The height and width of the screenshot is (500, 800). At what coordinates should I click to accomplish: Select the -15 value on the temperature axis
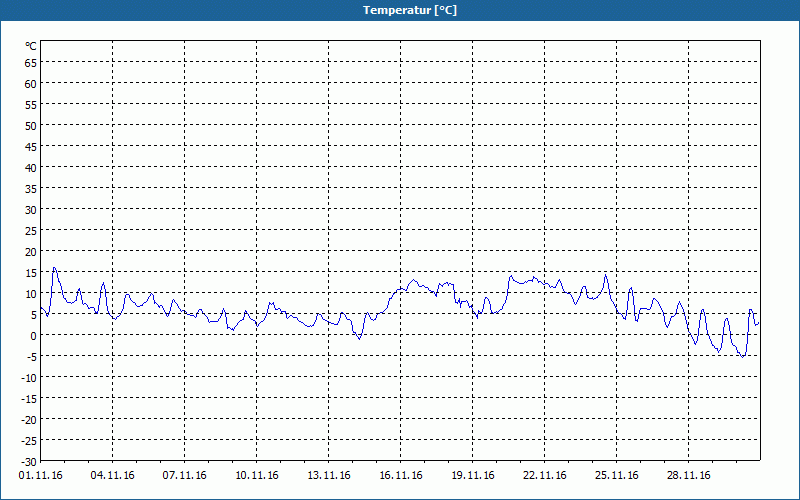click(29, 398)
